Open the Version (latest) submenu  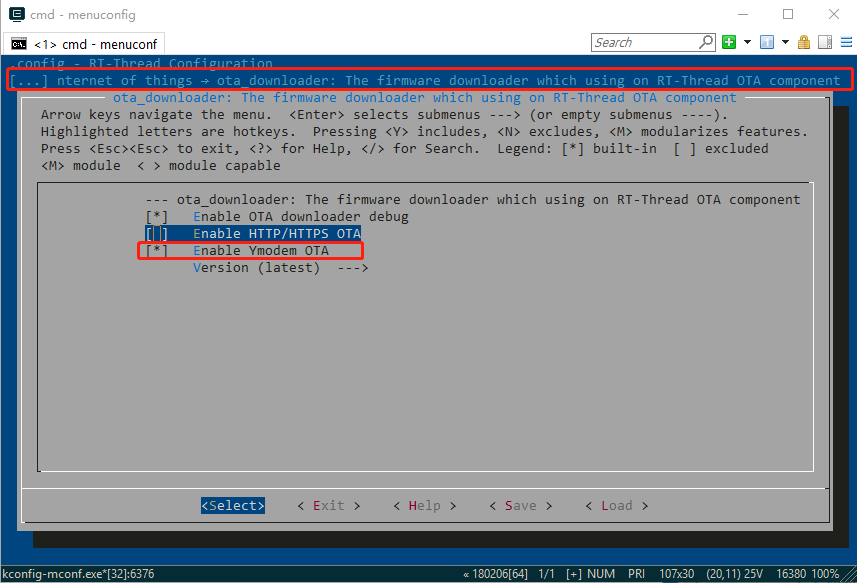(280, 267)
